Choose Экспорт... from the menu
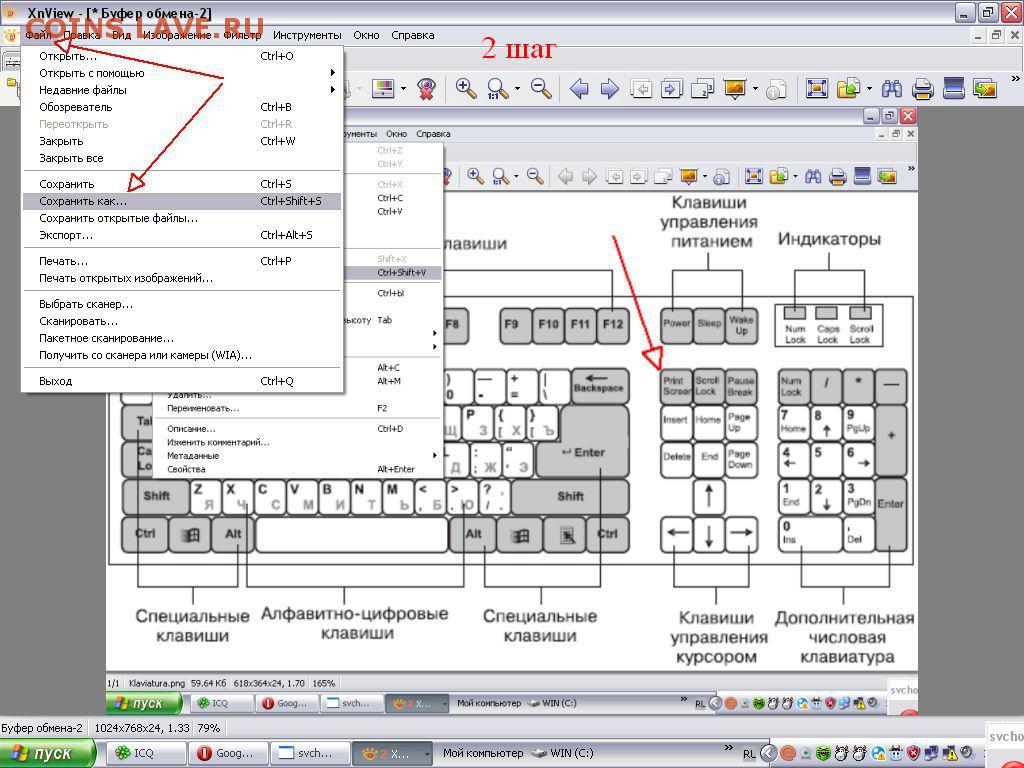 click(182, 235)
